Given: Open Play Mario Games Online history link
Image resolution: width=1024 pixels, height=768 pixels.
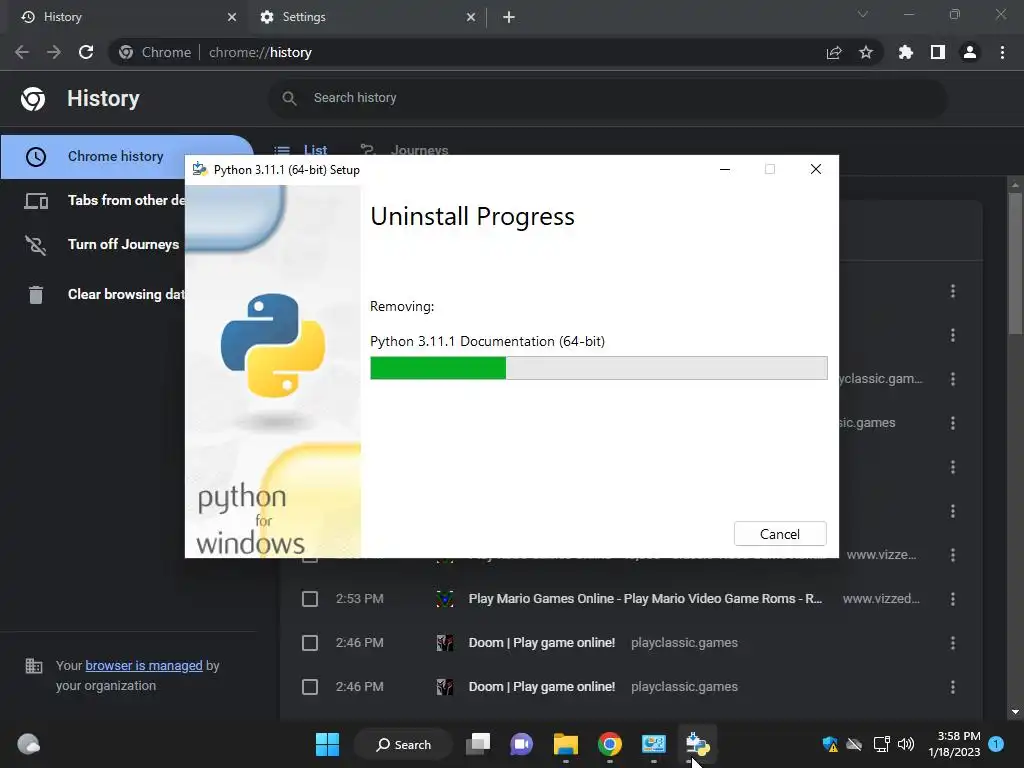Looking at the screenshot, I should coord(645,599).
